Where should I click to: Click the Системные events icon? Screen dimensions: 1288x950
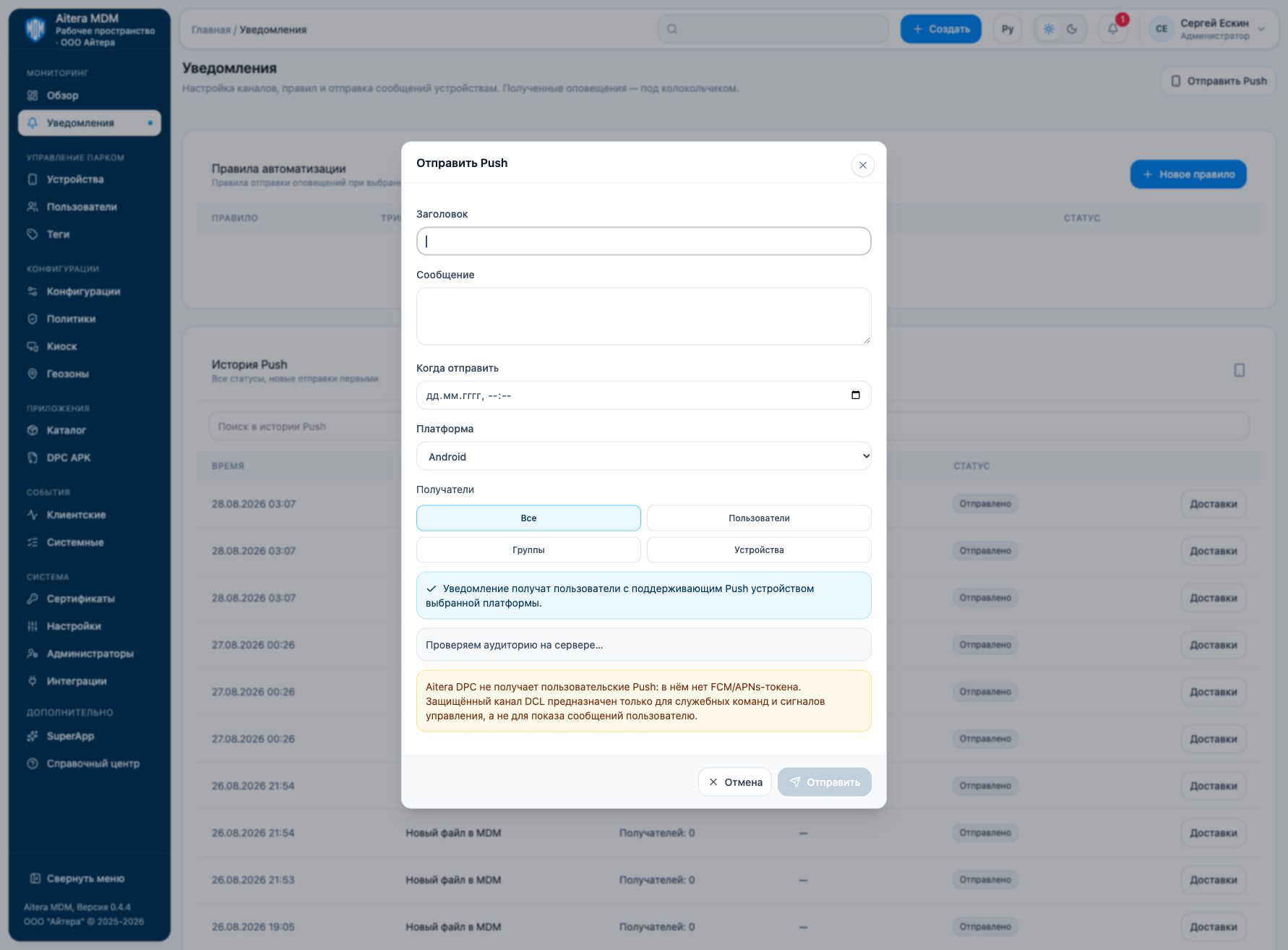click(33, 542)
